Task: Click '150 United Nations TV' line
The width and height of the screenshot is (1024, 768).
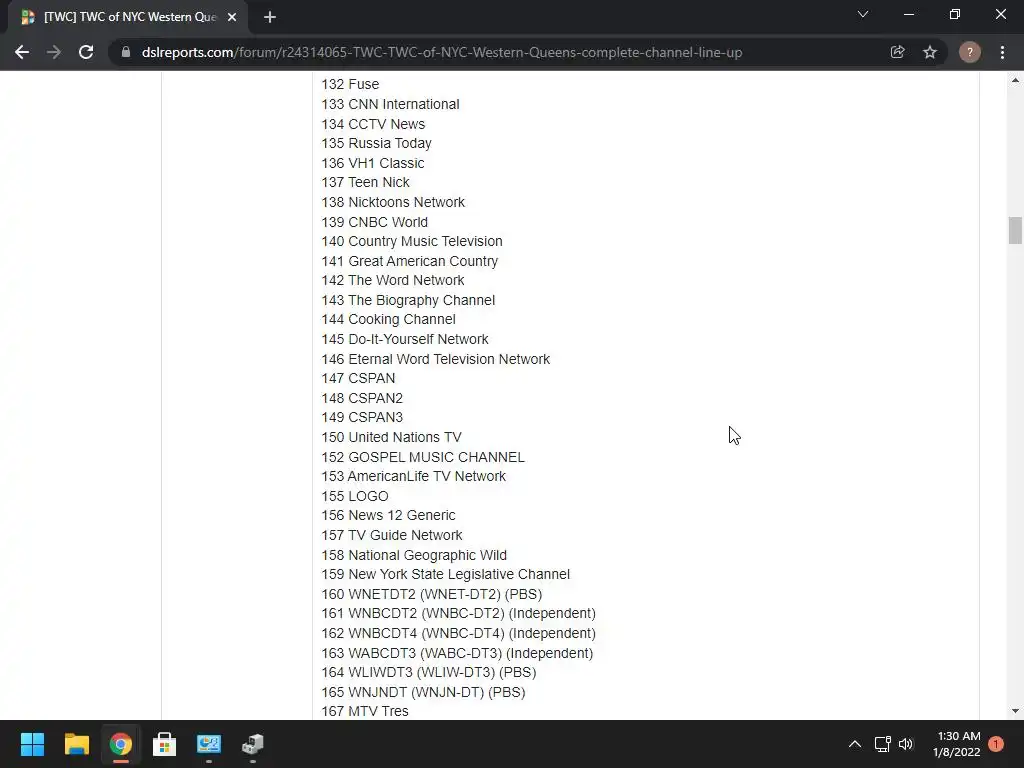Action: point(391,437)
